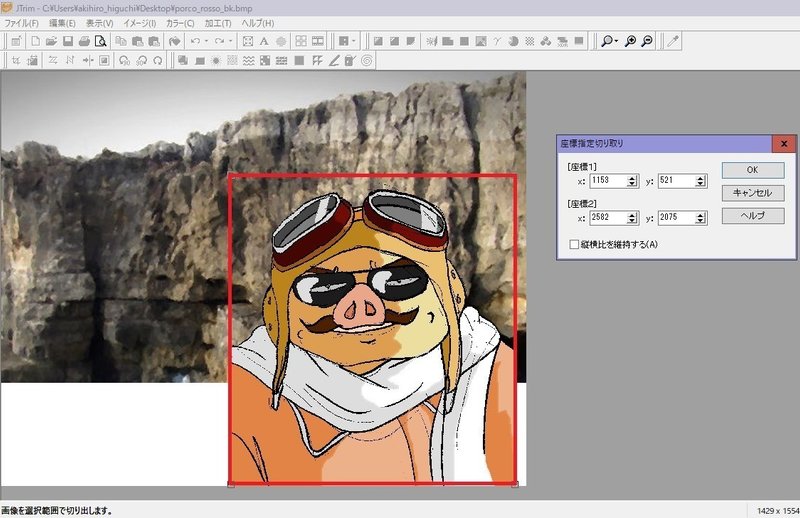This screenshot has width=800, height=518.
Task: Open the background color dropdown button
Action: tap(354, 41)
